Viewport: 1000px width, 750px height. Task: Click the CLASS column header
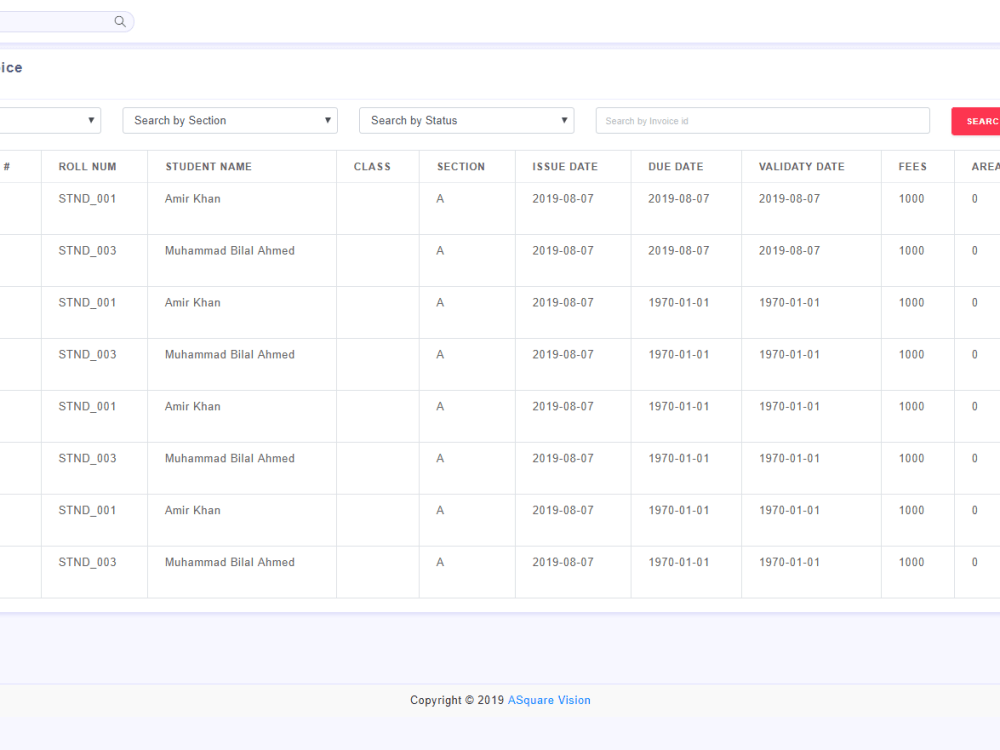[372, 166]
